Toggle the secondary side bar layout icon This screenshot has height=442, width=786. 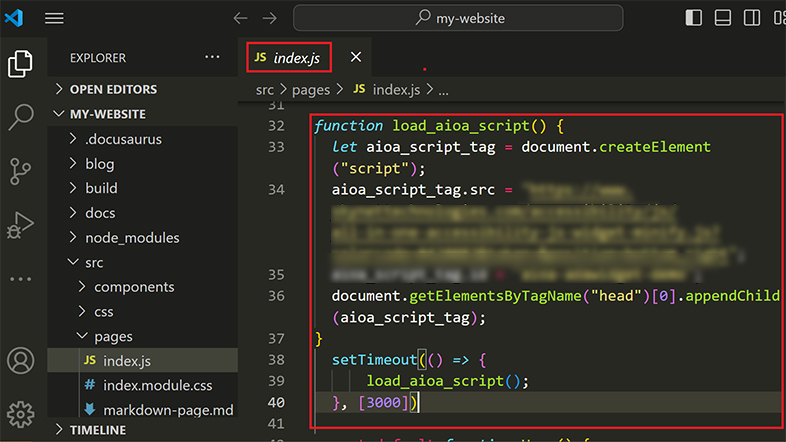[x=752, y=18]
